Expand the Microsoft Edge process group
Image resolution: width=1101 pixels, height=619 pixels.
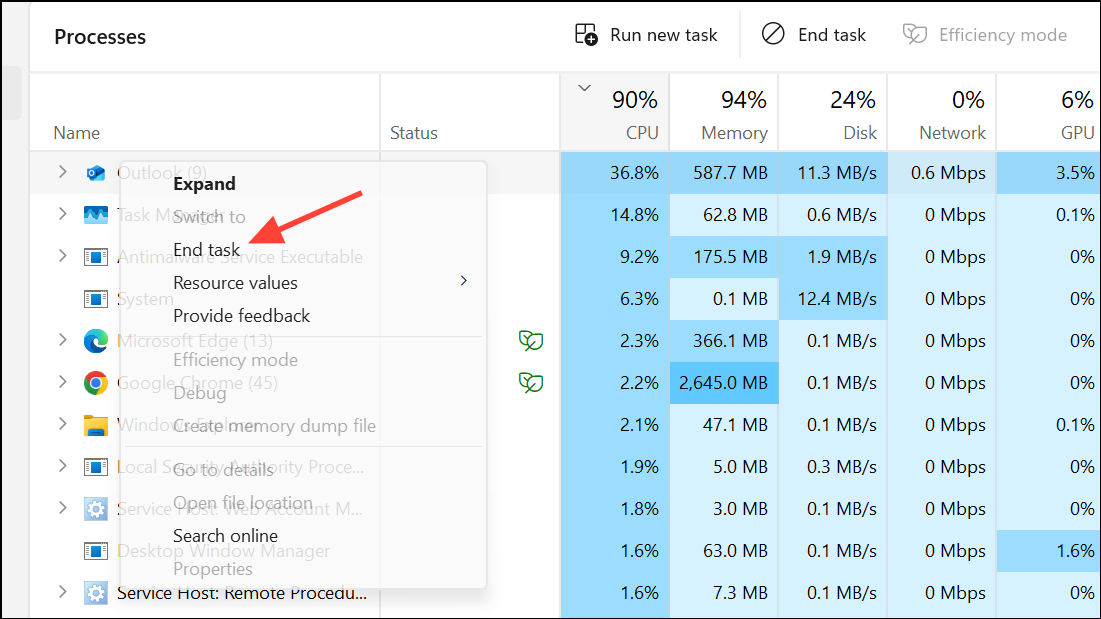[63, 341]
